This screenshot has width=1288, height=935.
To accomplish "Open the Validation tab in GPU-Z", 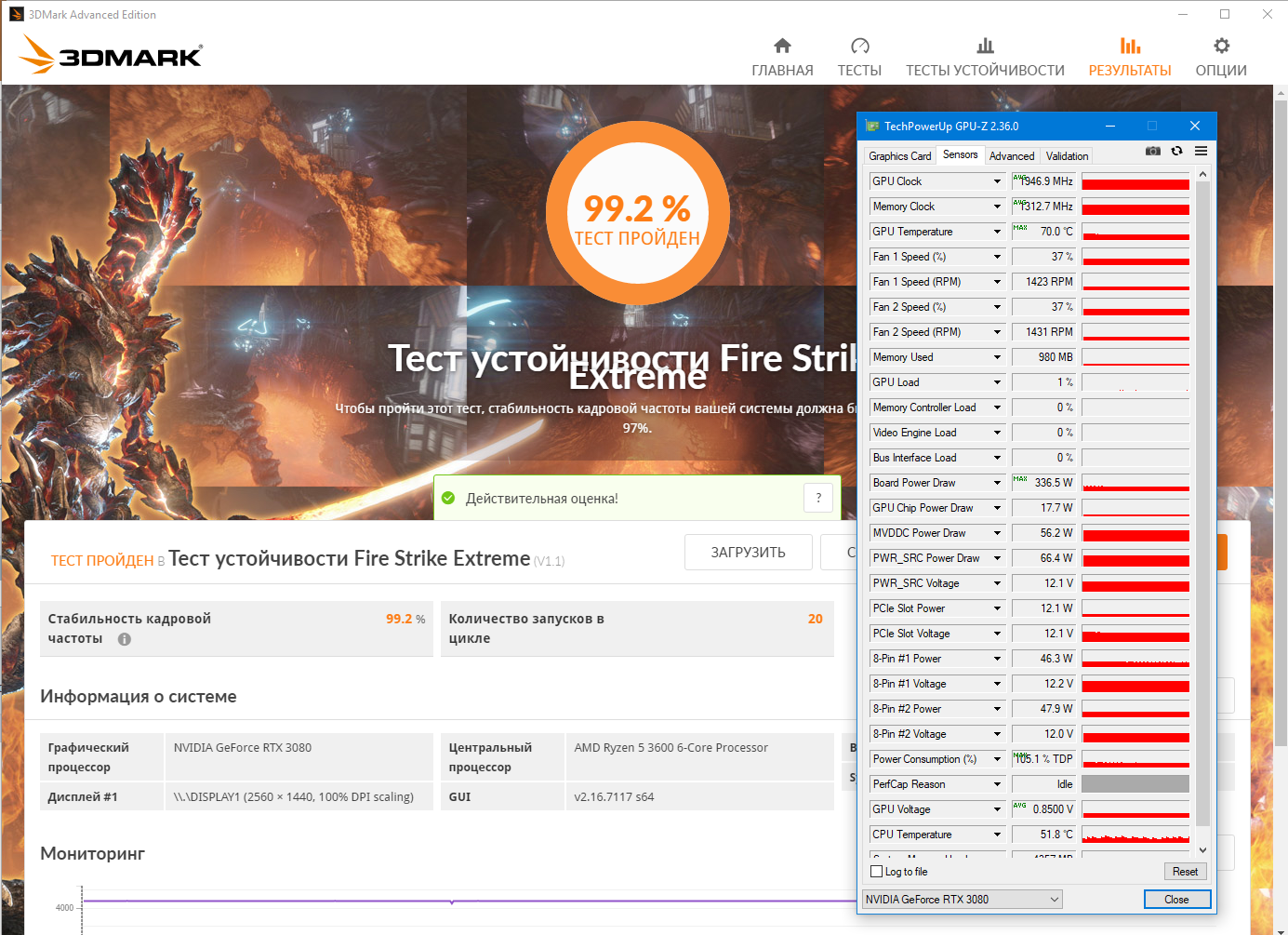I will [x=1067, y=156].
